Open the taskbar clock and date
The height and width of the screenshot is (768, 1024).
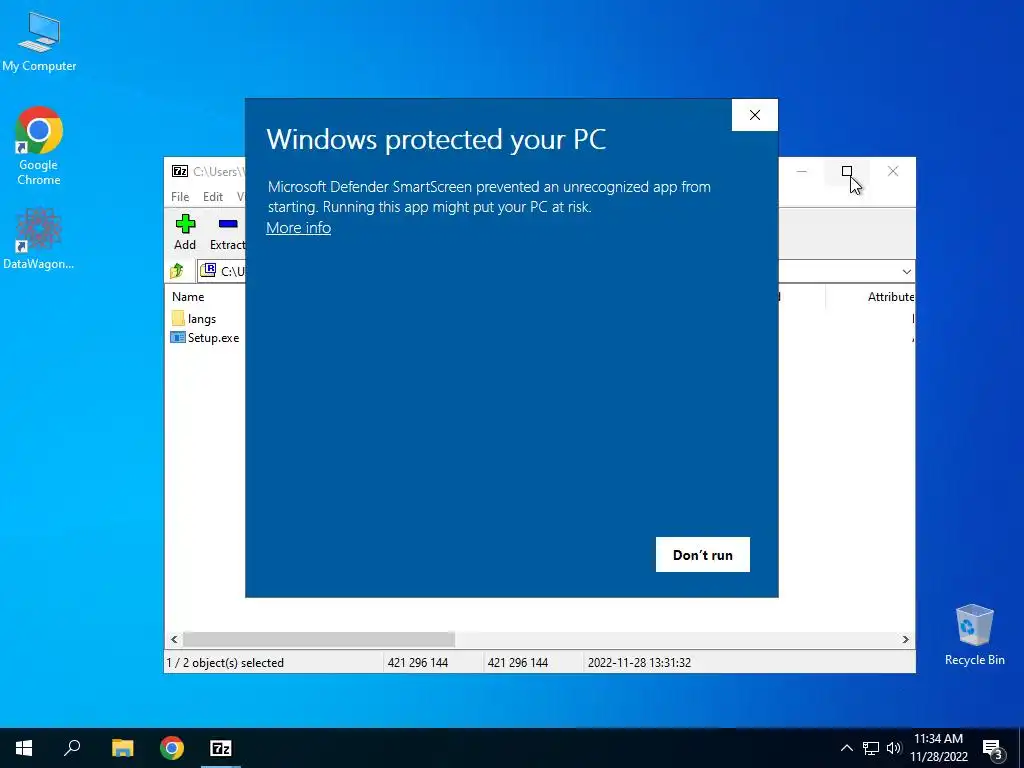coord(938,748)
